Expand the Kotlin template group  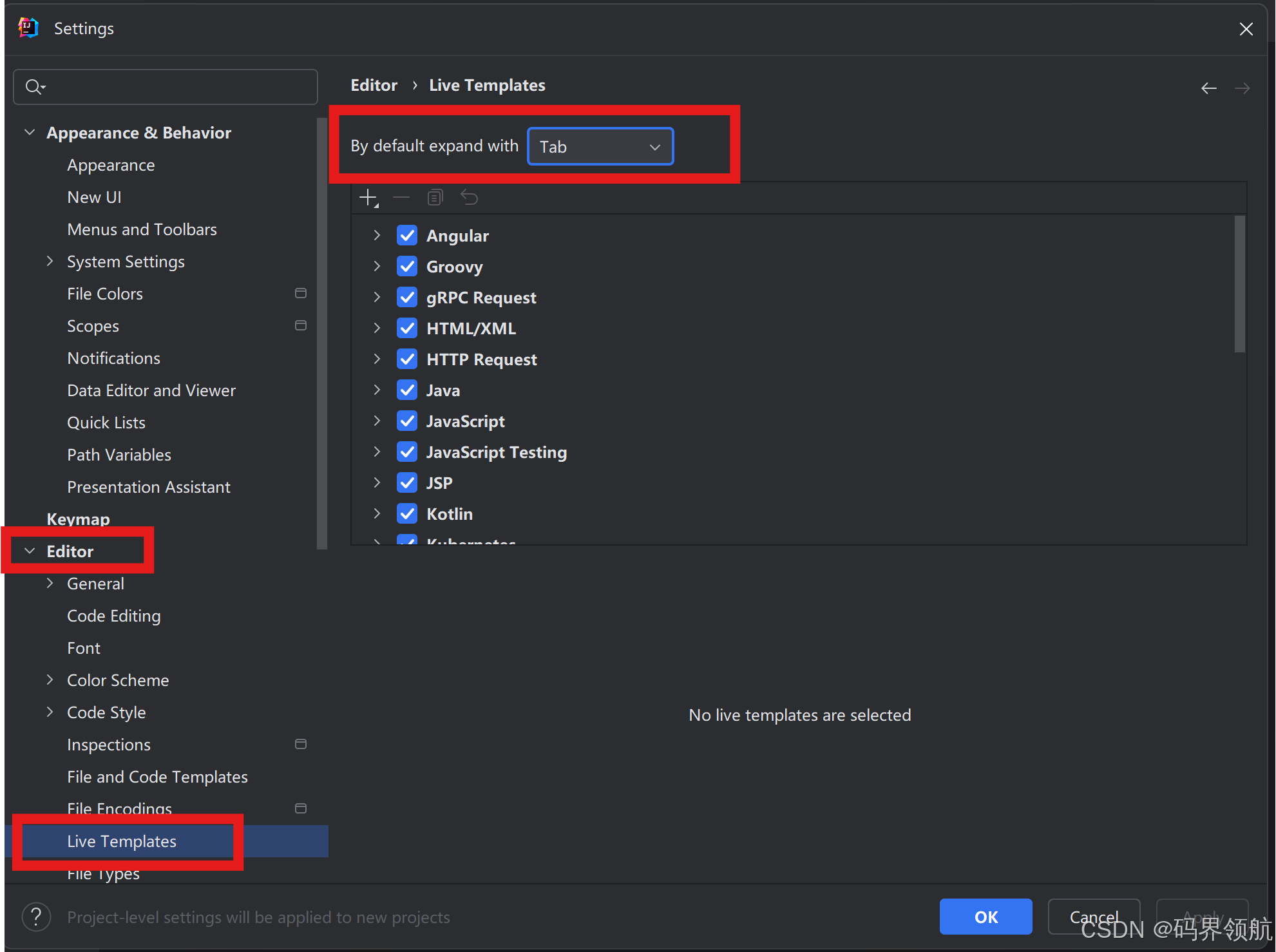click(377, 514)
